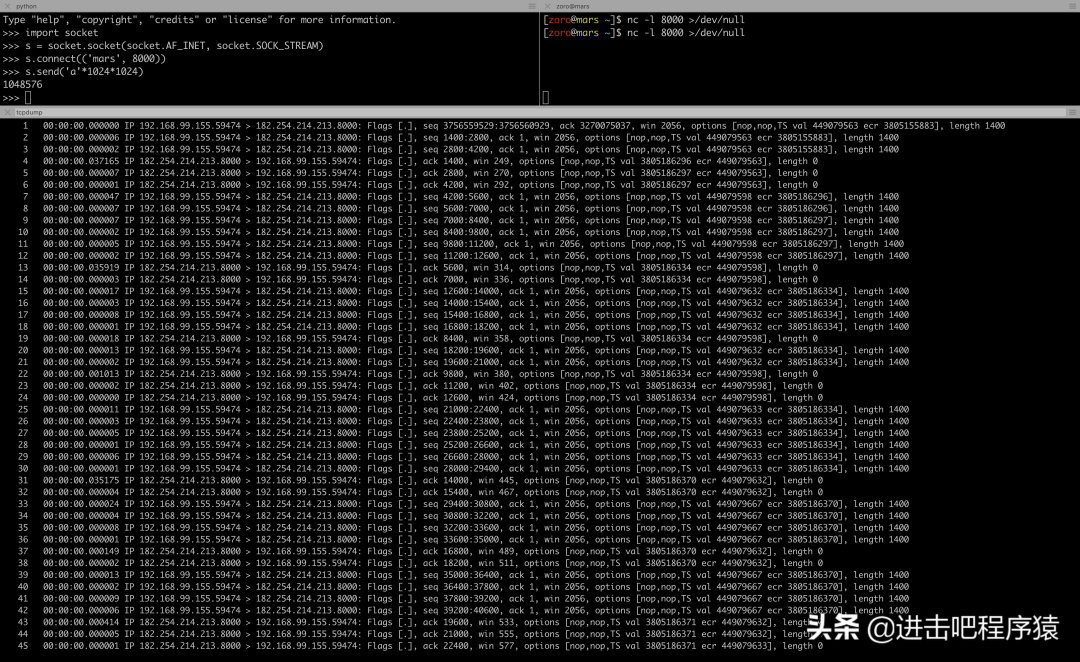The width and height of the screenshot is (1080, 662).
Task: Click the empty Python >>> prompt cursor
Action: click(x=28, y=98)
